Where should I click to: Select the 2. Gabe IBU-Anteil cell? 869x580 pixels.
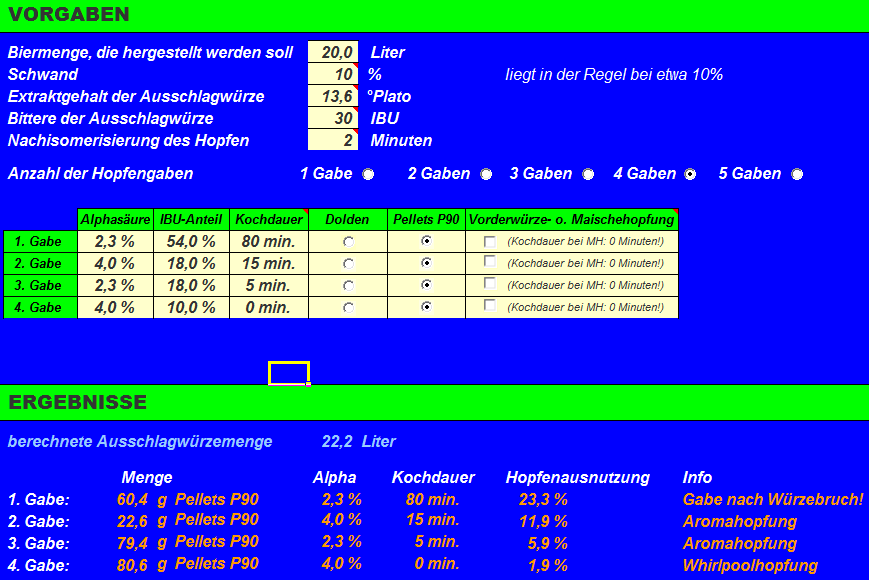point(191,263)
